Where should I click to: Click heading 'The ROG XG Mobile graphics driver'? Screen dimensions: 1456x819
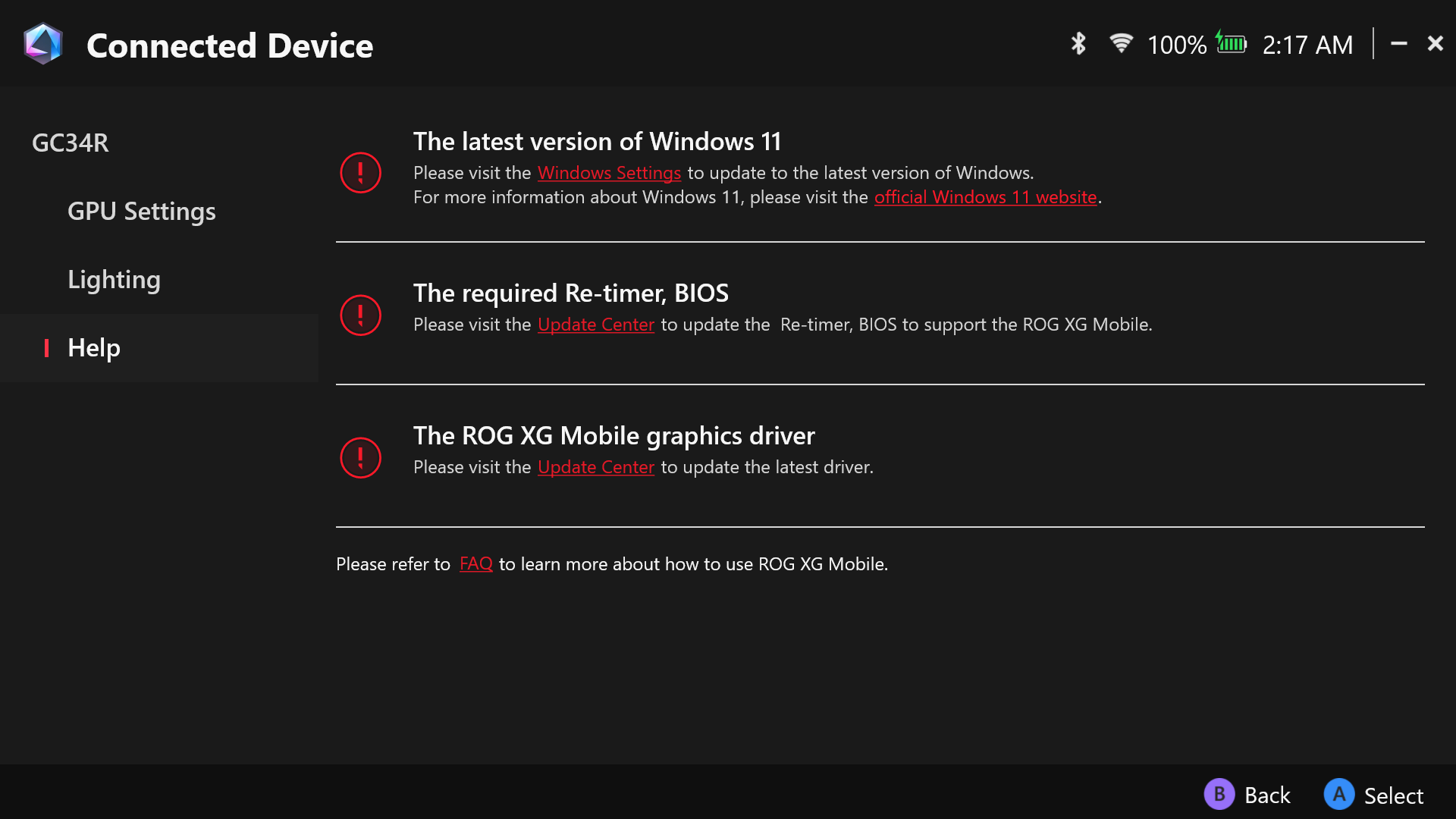[614, 435]
